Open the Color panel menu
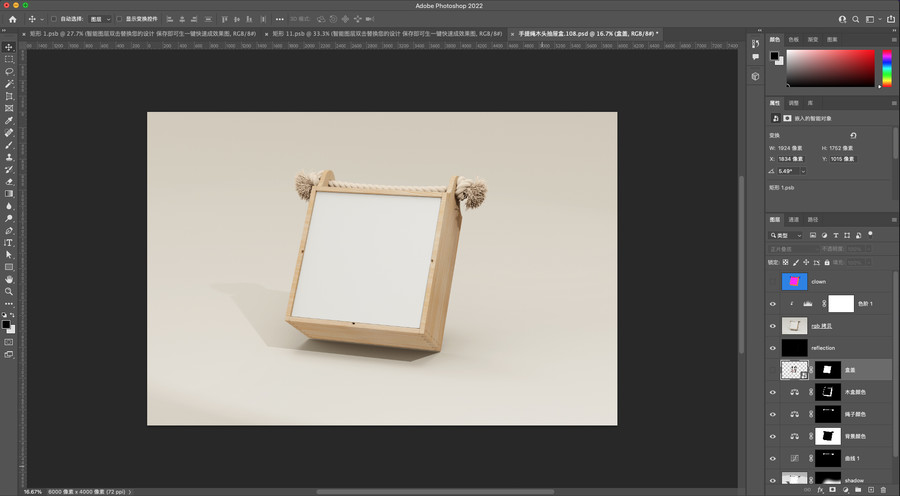Viewport: 900px width, 496px height. point(894,40)
